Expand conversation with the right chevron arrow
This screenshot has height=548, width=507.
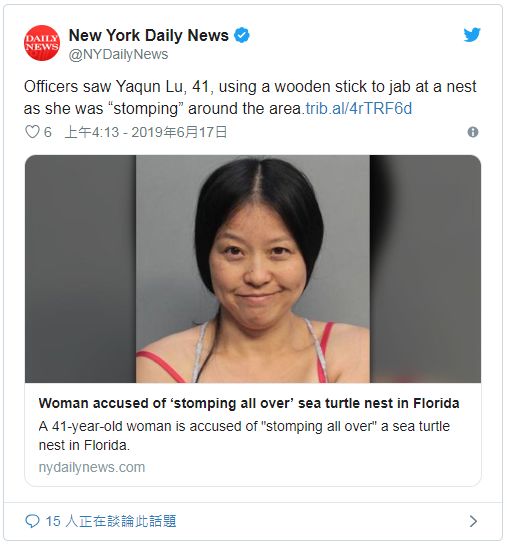tap(473, 521)
